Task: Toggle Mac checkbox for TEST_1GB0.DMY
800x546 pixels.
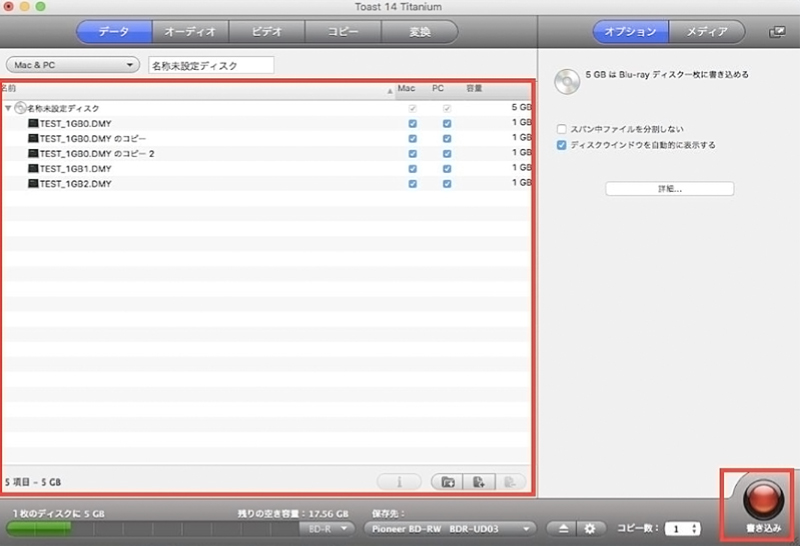Action: pos(412,123)
